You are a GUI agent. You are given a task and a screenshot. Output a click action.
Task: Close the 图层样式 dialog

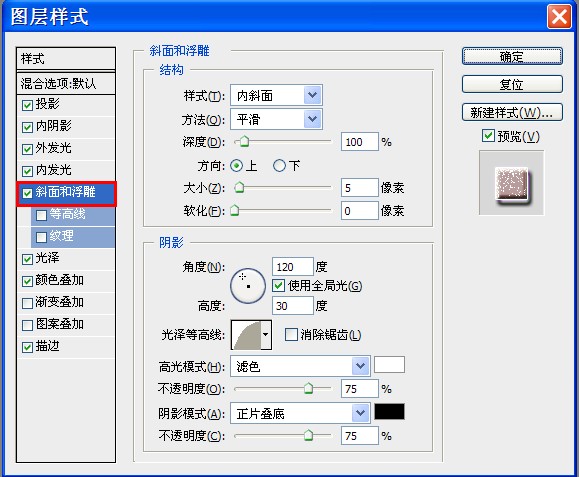(559, 17)
